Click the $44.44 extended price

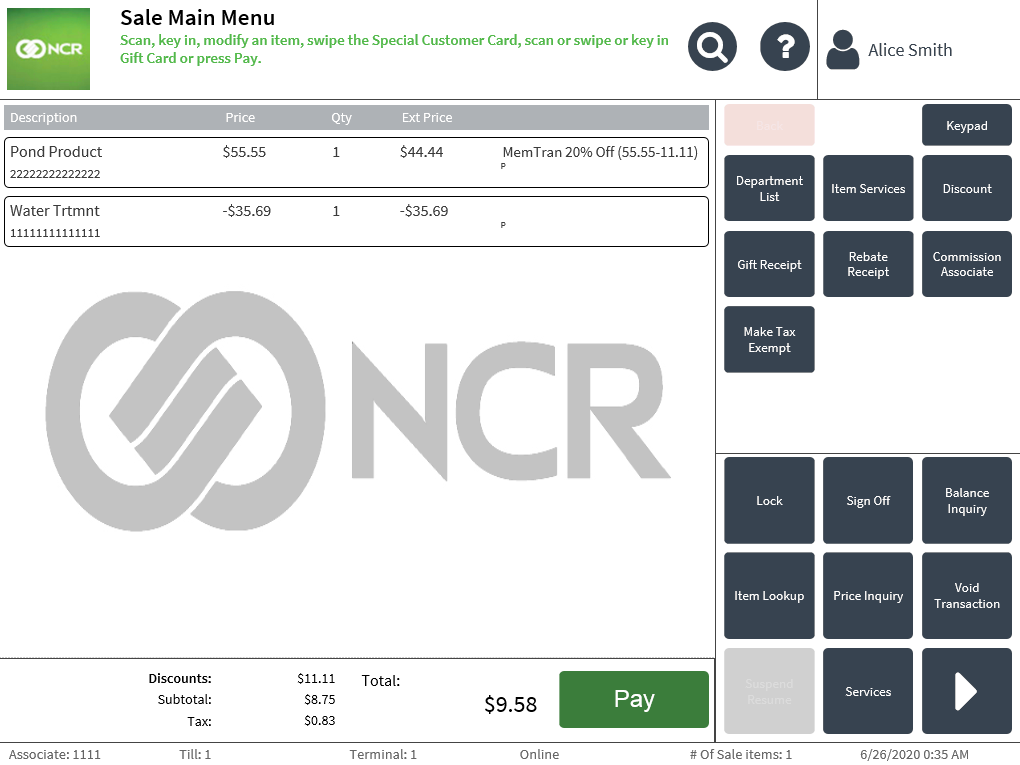[421, 152]
